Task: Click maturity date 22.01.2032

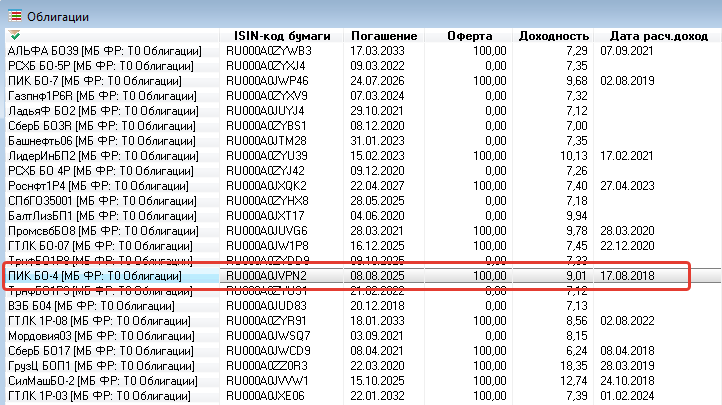Action: 377,395
